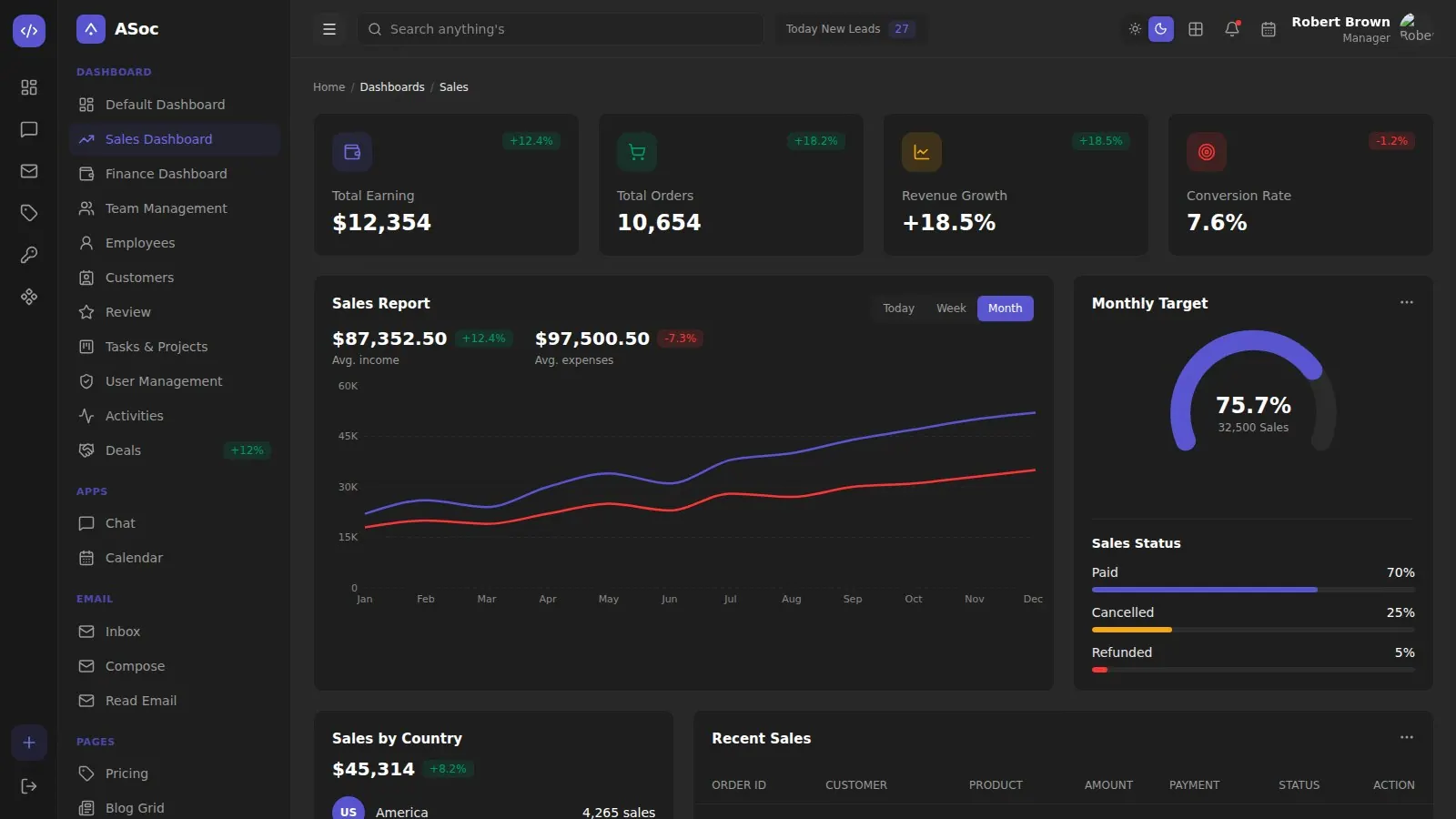
Task: Focus the Search anything's field
Action: [561, 29]
